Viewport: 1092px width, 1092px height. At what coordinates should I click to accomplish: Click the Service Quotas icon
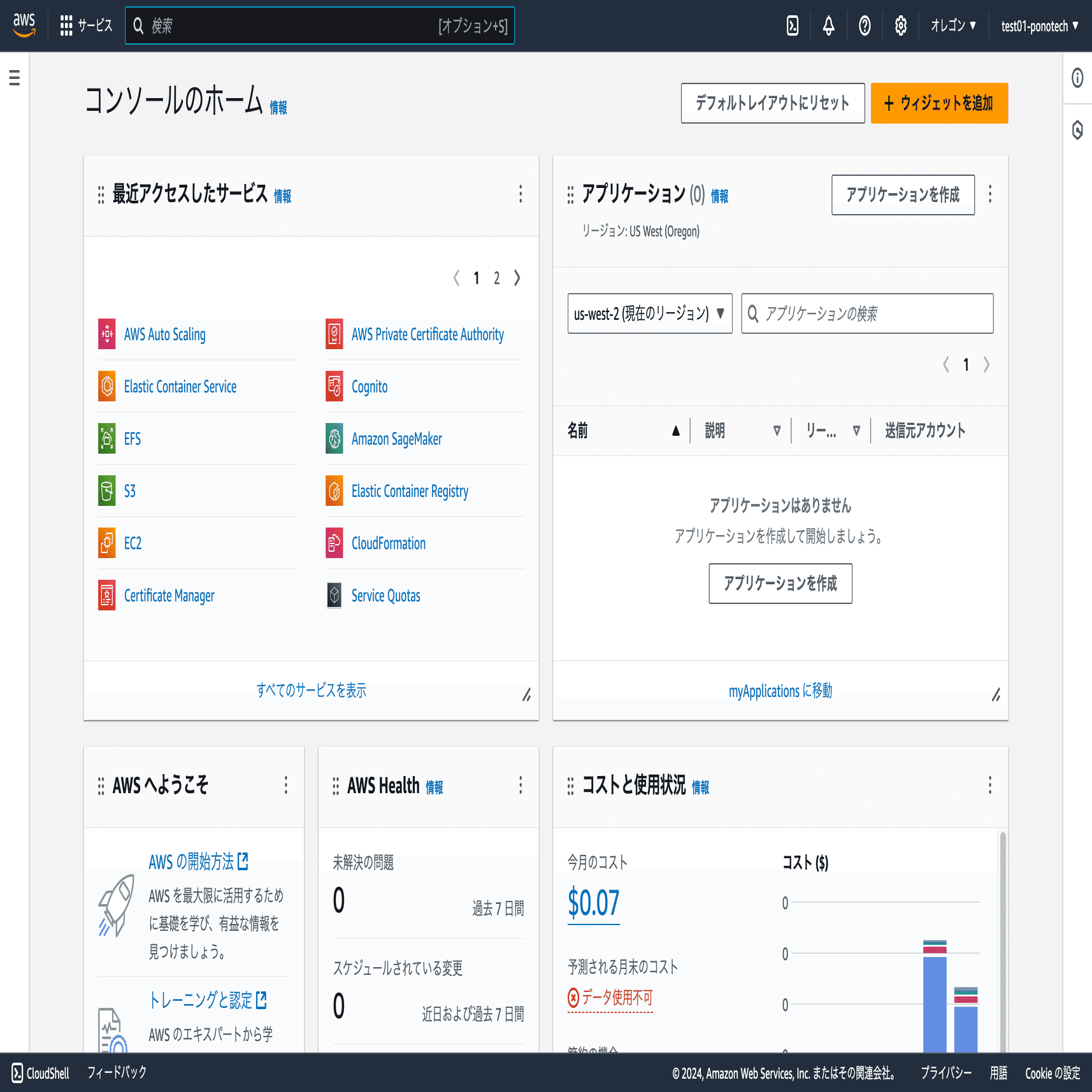click(334, 595)
